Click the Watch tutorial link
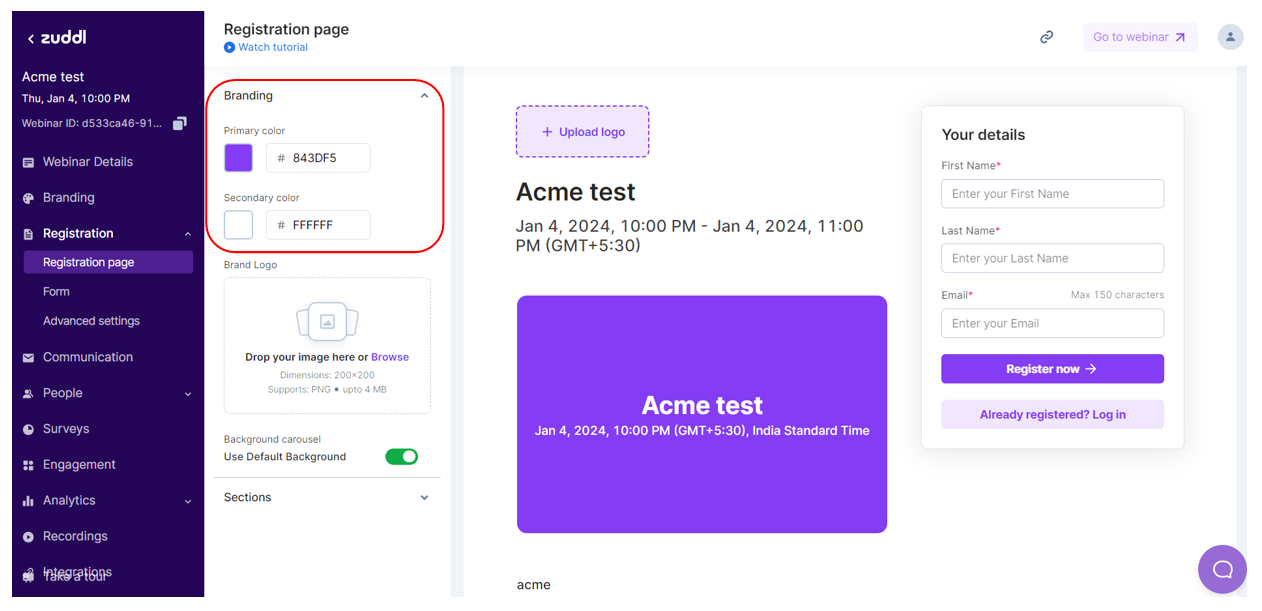 pyautogui.click(x=272, y=47)
